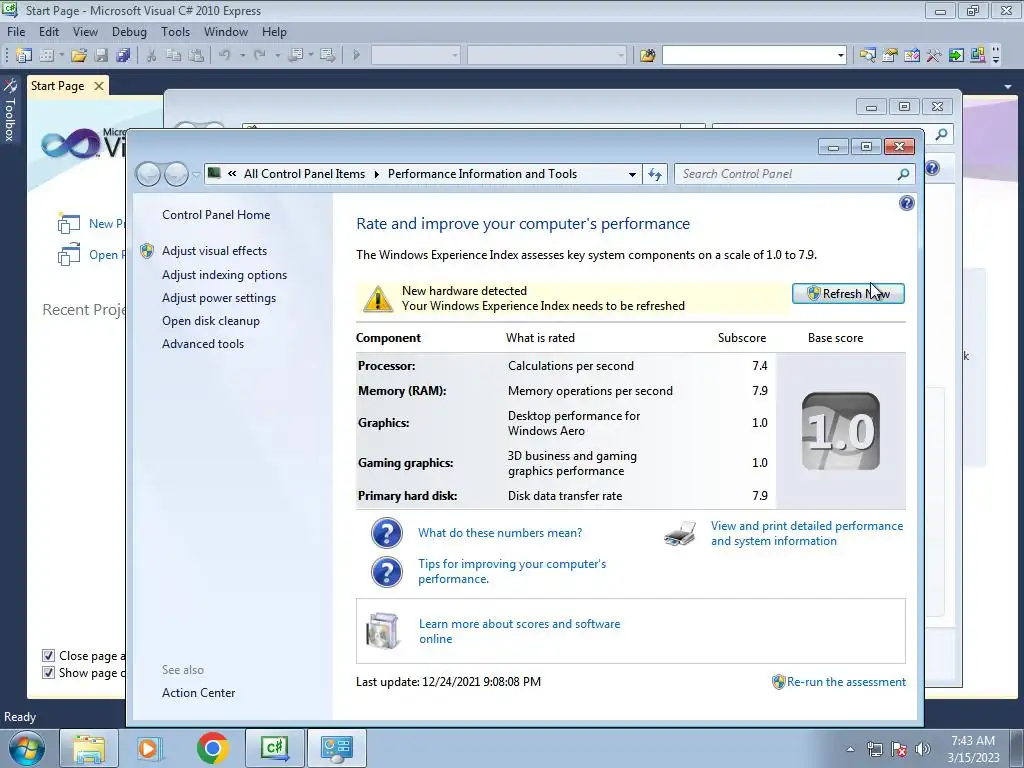Click Action Center under See also

coord(199,693)
